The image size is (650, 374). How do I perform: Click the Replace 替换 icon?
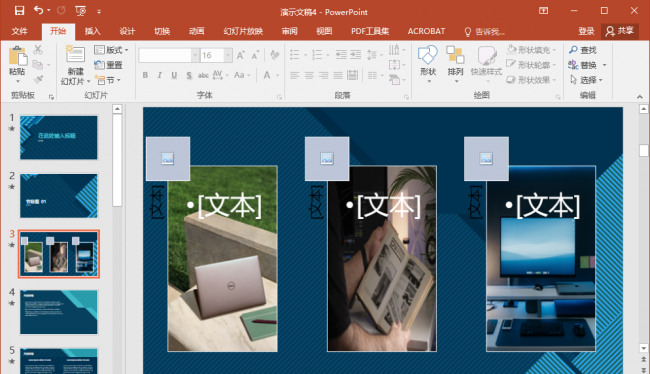tap(573, 65)
